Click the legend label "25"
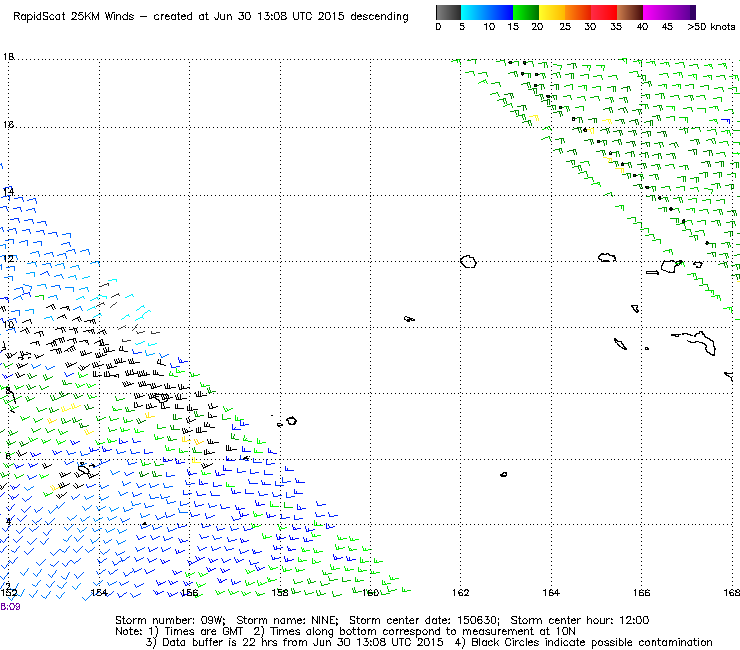 565,27
